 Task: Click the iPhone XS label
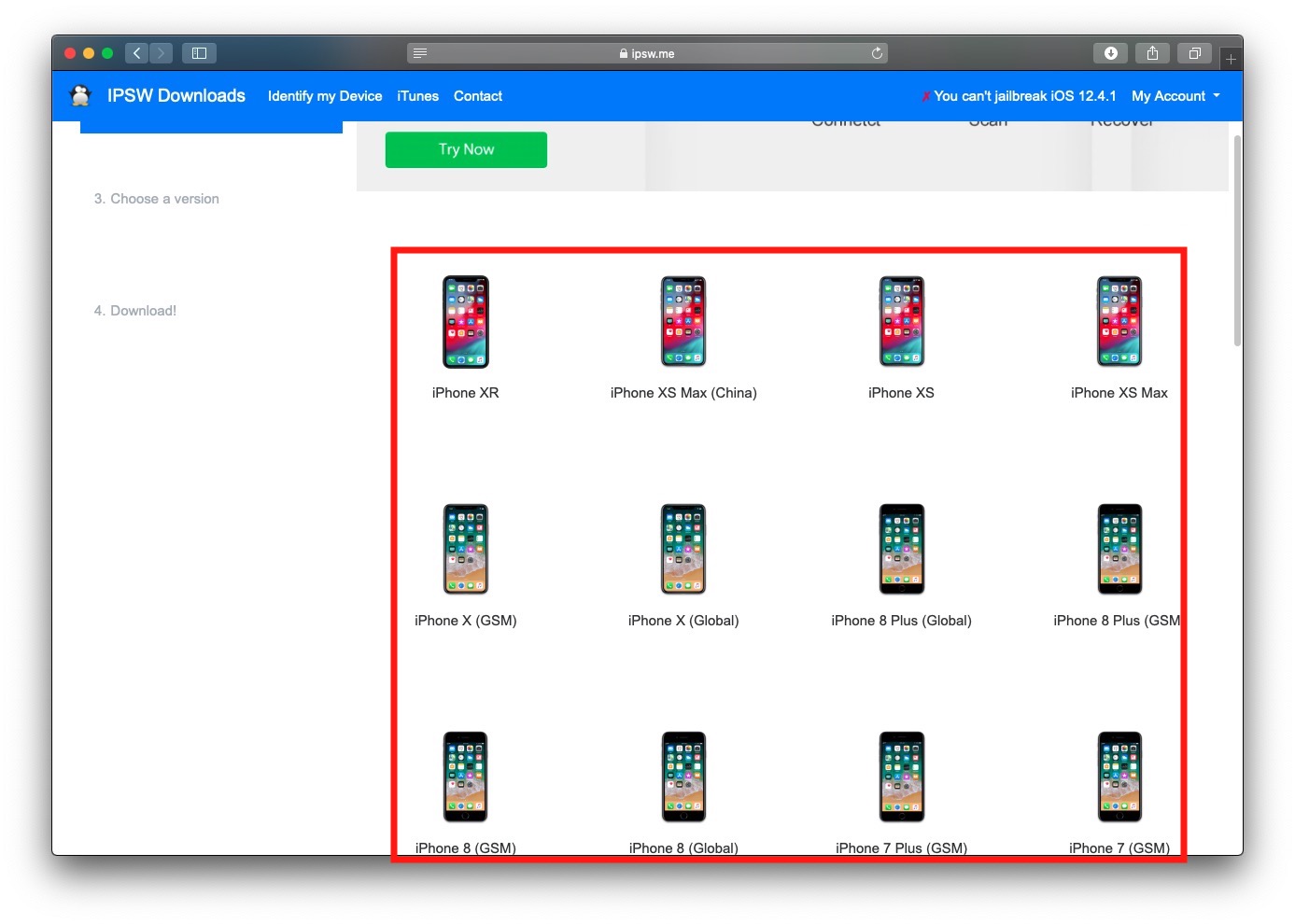(x=902, y=393)
